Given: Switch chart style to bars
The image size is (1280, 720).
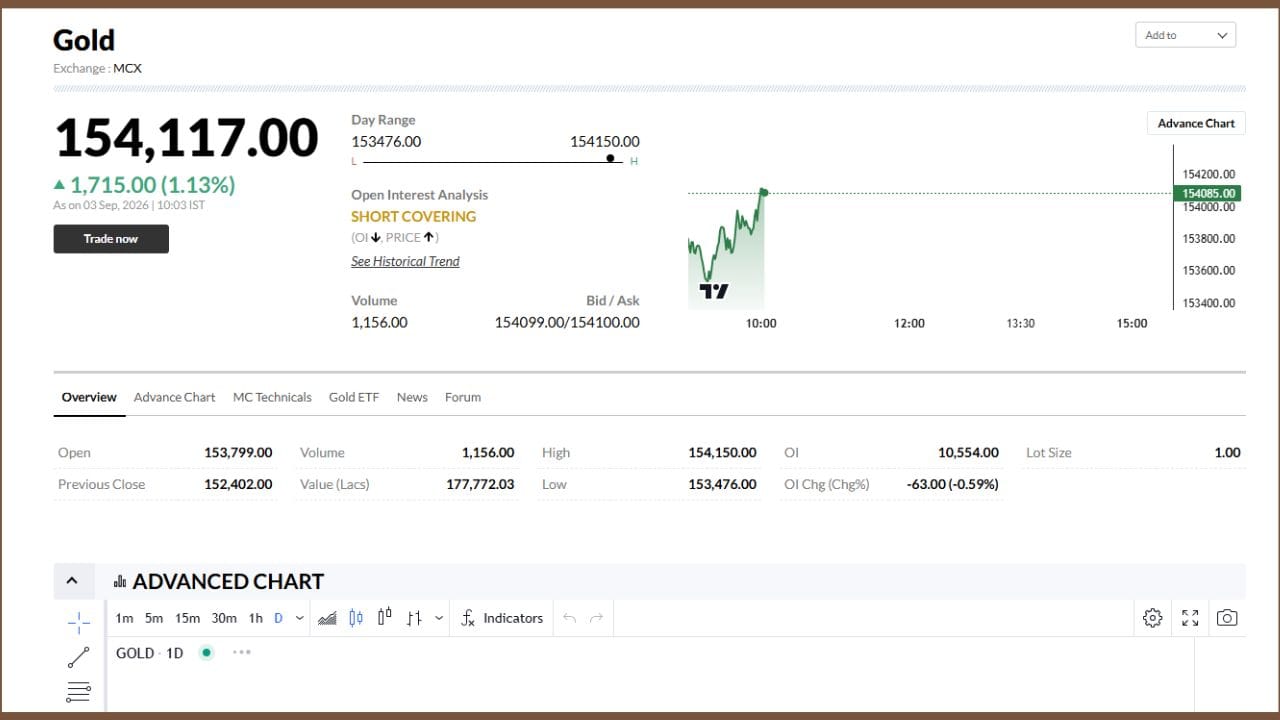Looking at the screenshot, I should tap(414, 618).
